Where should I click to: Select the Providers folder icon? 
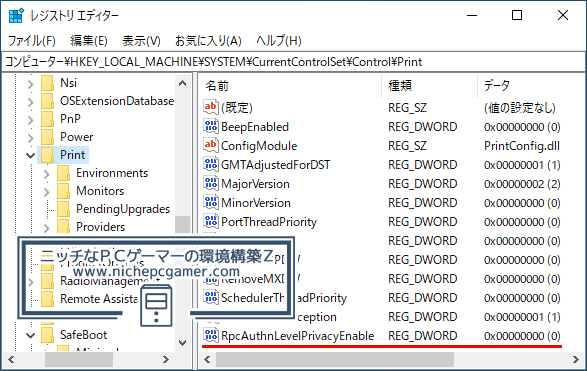(x=64, y=227)
